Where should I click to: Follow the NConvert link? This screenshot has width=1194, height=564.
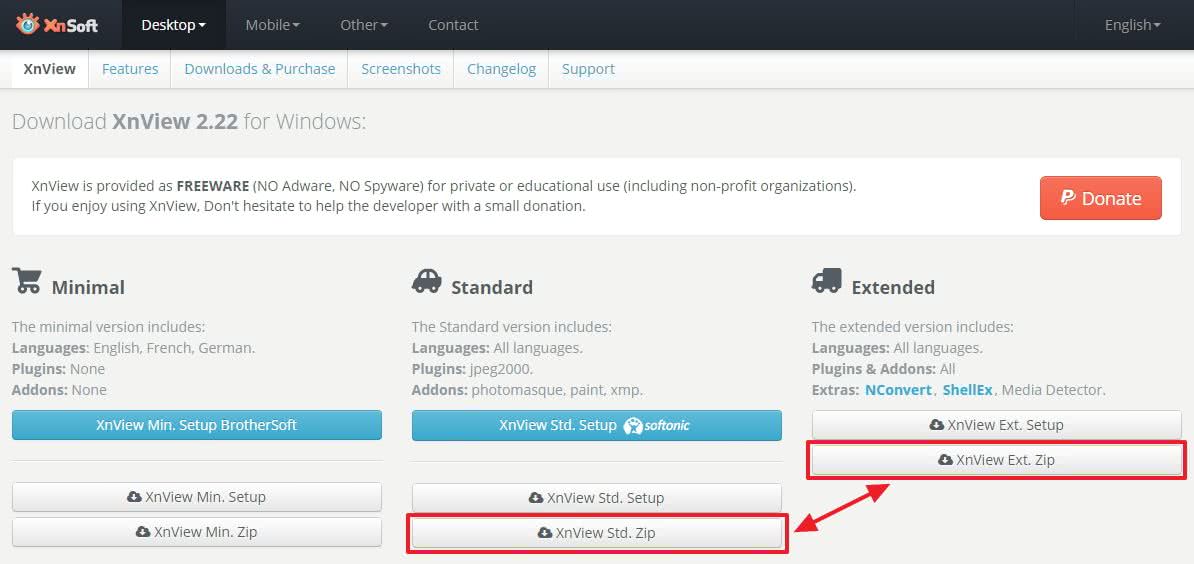tap(898, 390)
